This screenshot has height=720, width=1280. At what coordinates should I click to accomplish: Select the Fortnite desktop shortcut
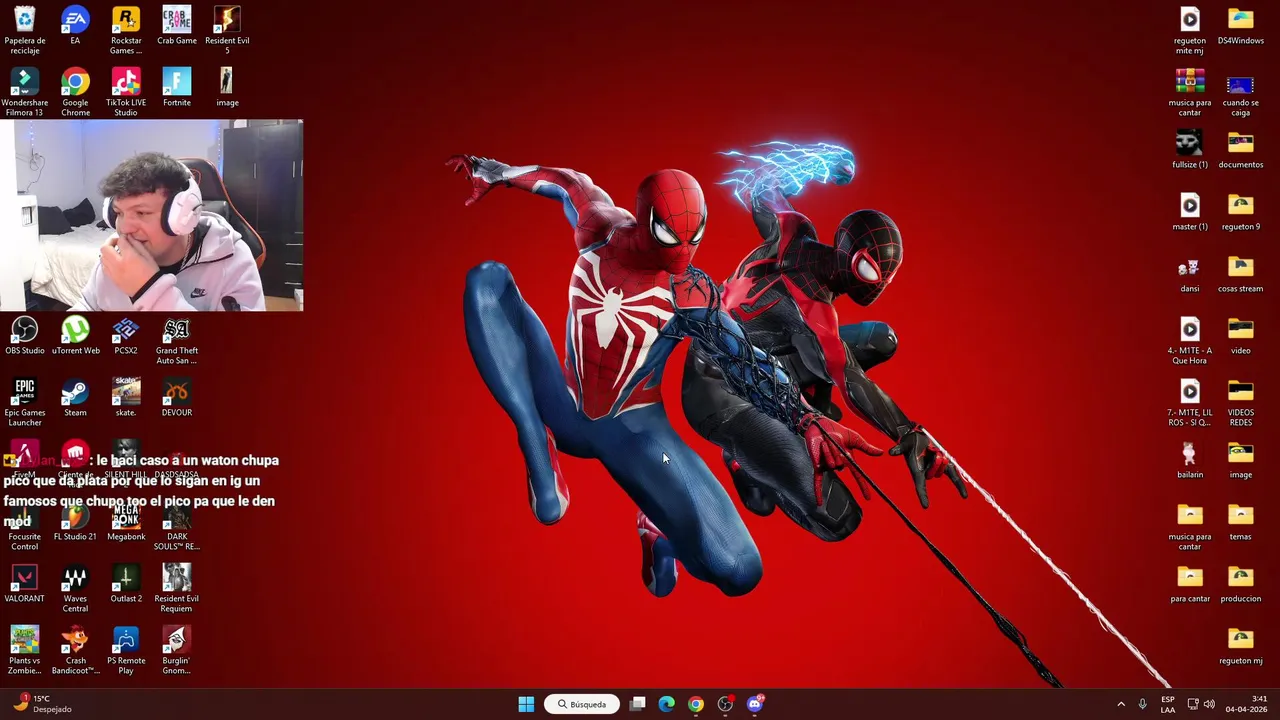(x=177, y=88)
